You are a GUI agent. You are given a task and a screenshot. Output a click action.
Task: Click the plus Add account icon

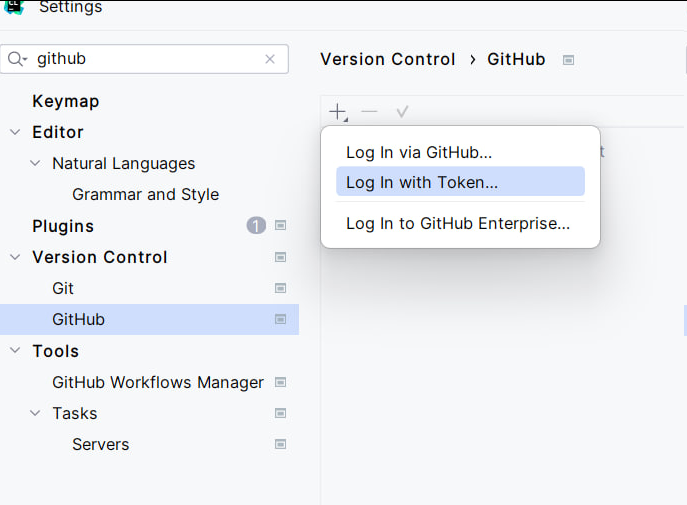[338, 112]
